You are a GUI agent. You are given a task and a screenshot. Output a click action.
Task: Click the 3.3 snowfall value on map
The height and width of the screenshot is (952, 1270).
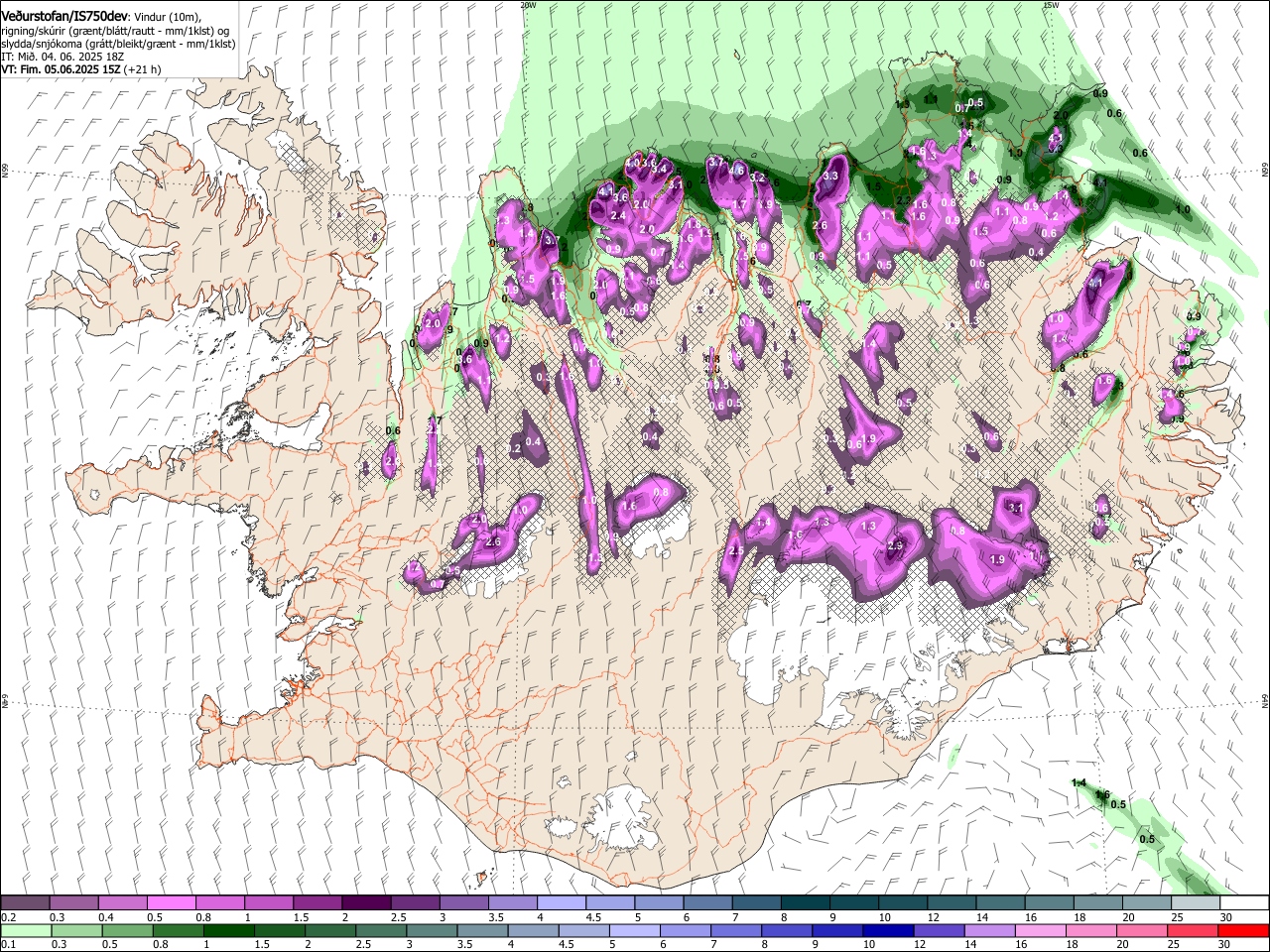click(x=831, y=176)
